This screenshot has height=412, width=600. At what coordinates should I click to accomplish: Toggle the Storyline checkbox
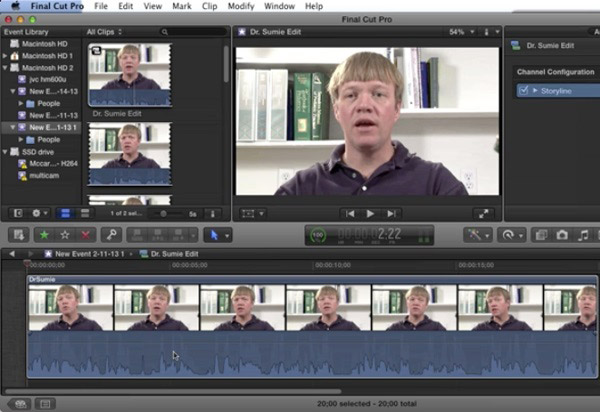[x=523, y=90]
